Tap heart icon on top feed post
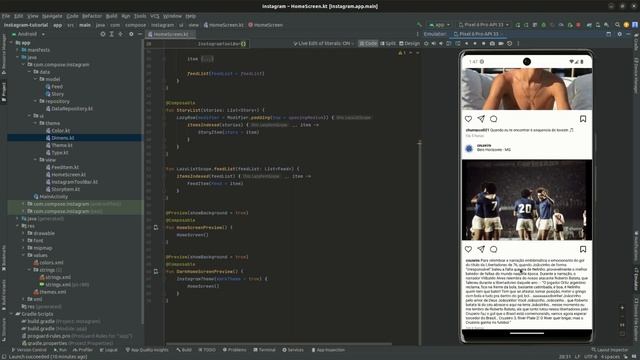The height and width of the screenshot is (360, 640). coord(468,119)
